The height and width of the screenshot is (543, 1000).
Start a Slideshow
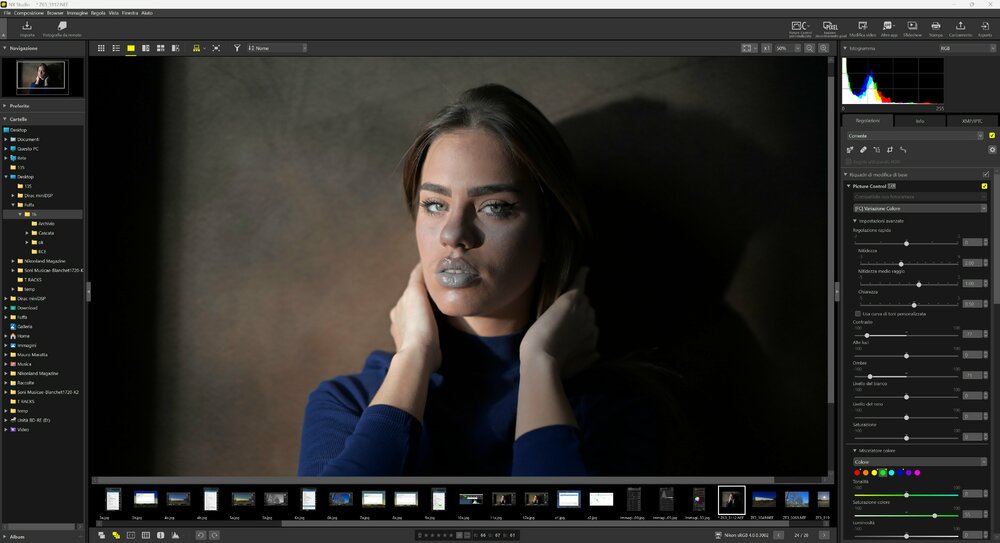pyautogui.click(x=912, y=28)
